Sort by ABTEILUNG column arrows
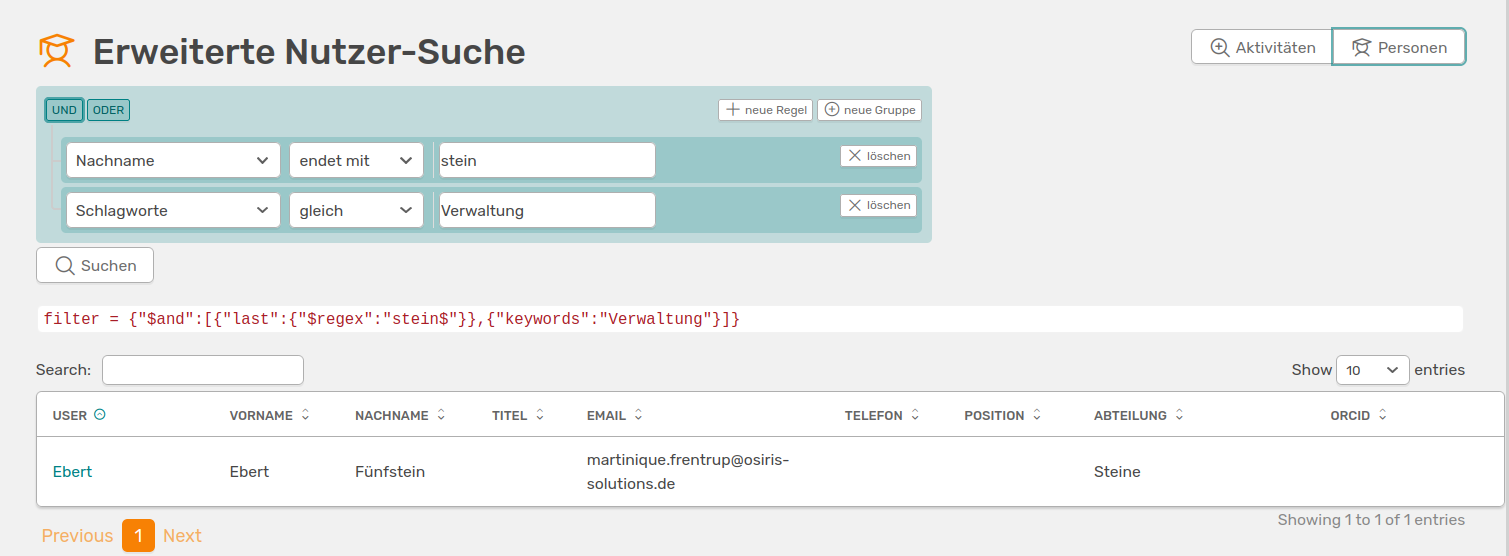Image resolution: width=1509 pixels, height=556 pixels. click(1179, 415)
